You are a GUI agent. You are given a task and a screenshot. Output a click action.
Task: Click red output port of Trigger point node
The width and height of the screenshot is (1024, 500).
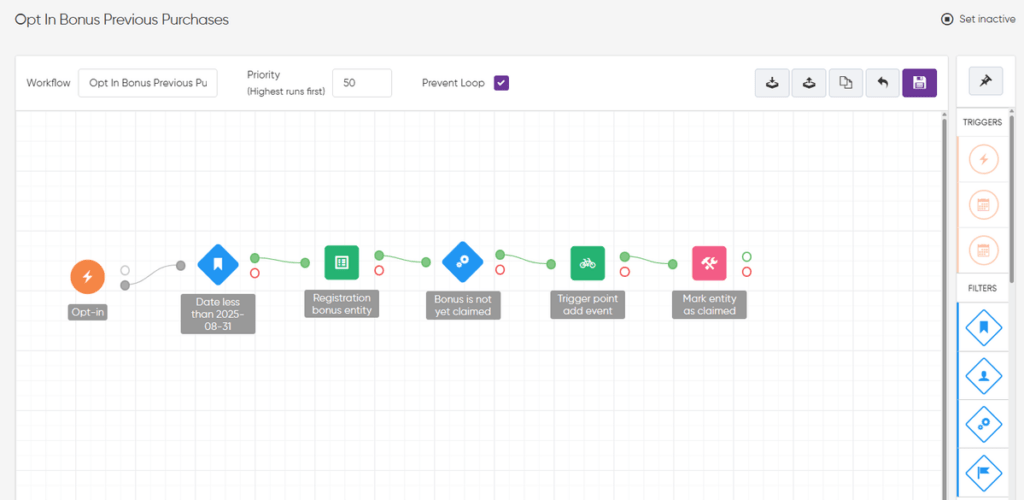pyautogui.click(x=625, y=272)
